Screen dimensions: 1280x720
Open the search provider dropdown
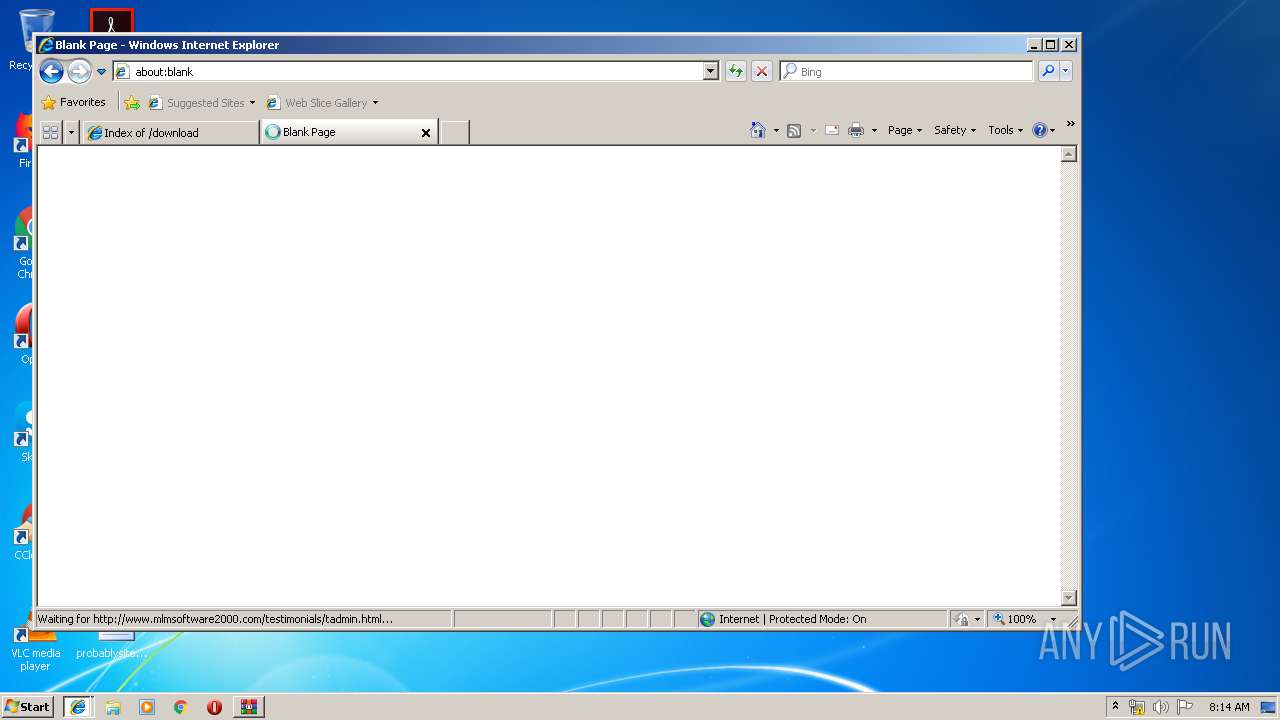(1065, 71)
